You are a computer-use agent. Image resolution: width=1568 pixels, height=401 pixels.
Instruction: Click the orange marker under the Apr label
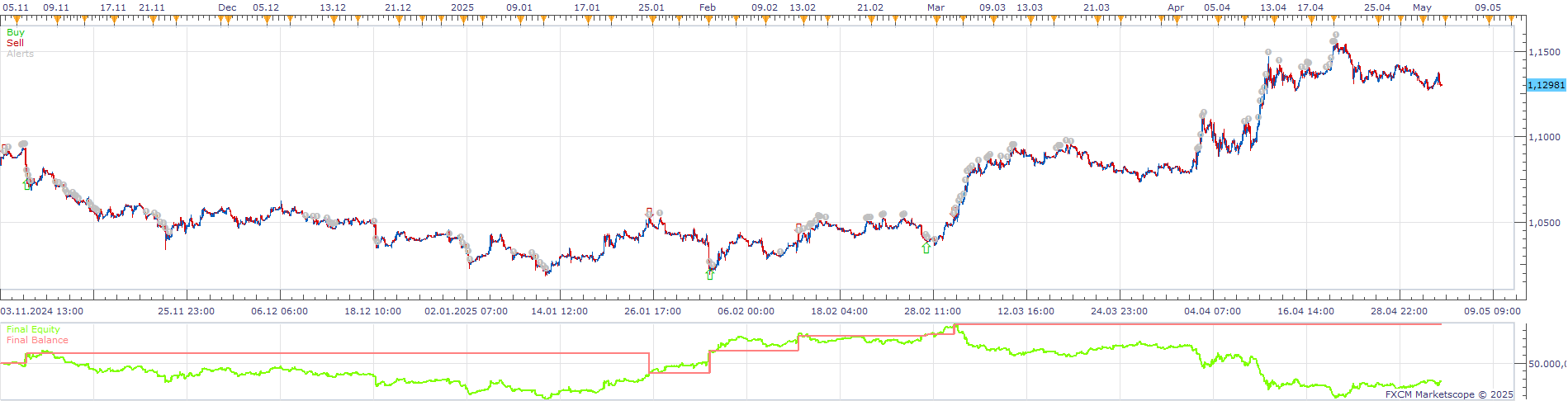tap(1178, 19)
